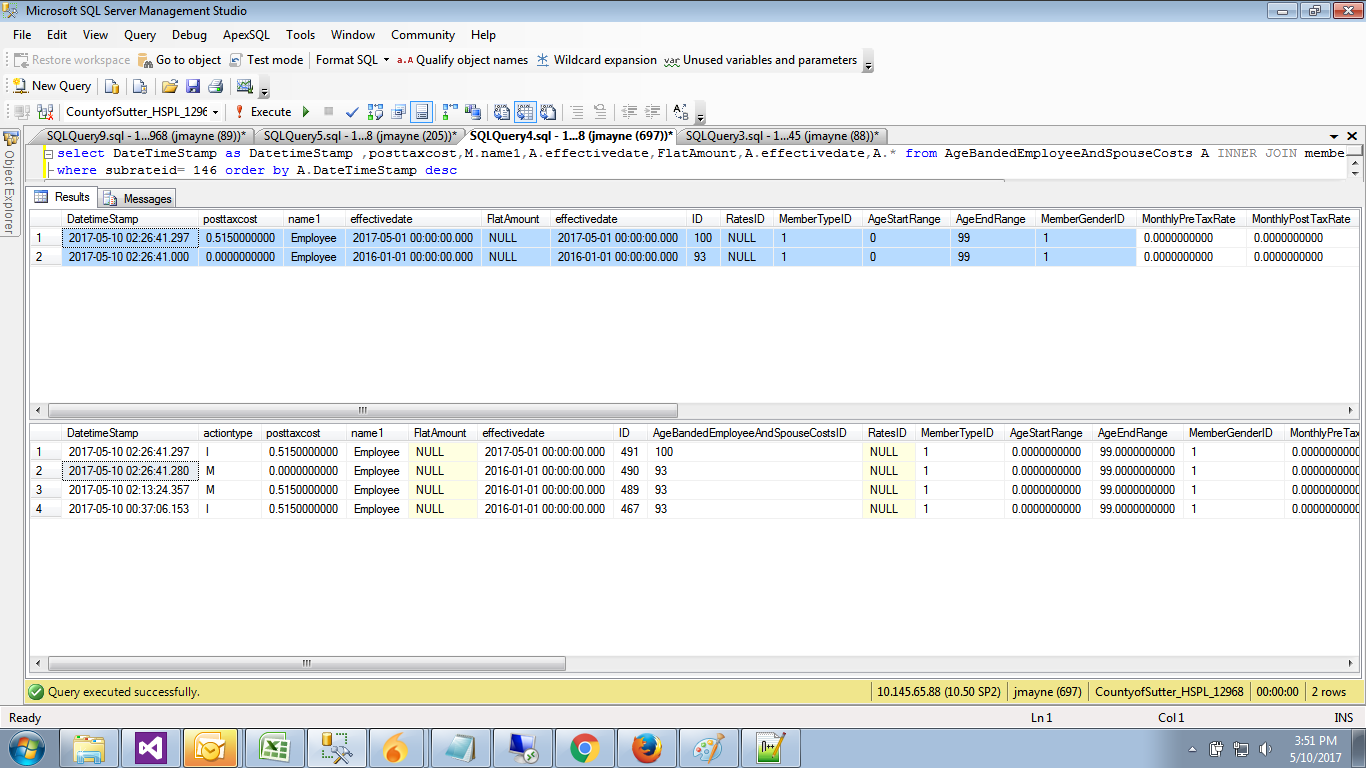Open the Query menu
Screen dimensions: 1366x768
[140, 35]
